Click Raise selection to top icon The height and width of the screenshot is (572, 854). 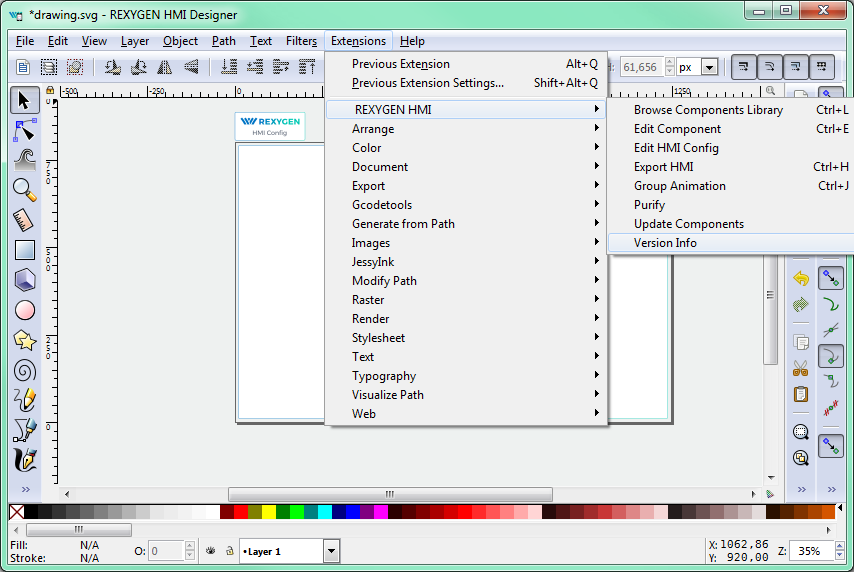coord(308,68)
